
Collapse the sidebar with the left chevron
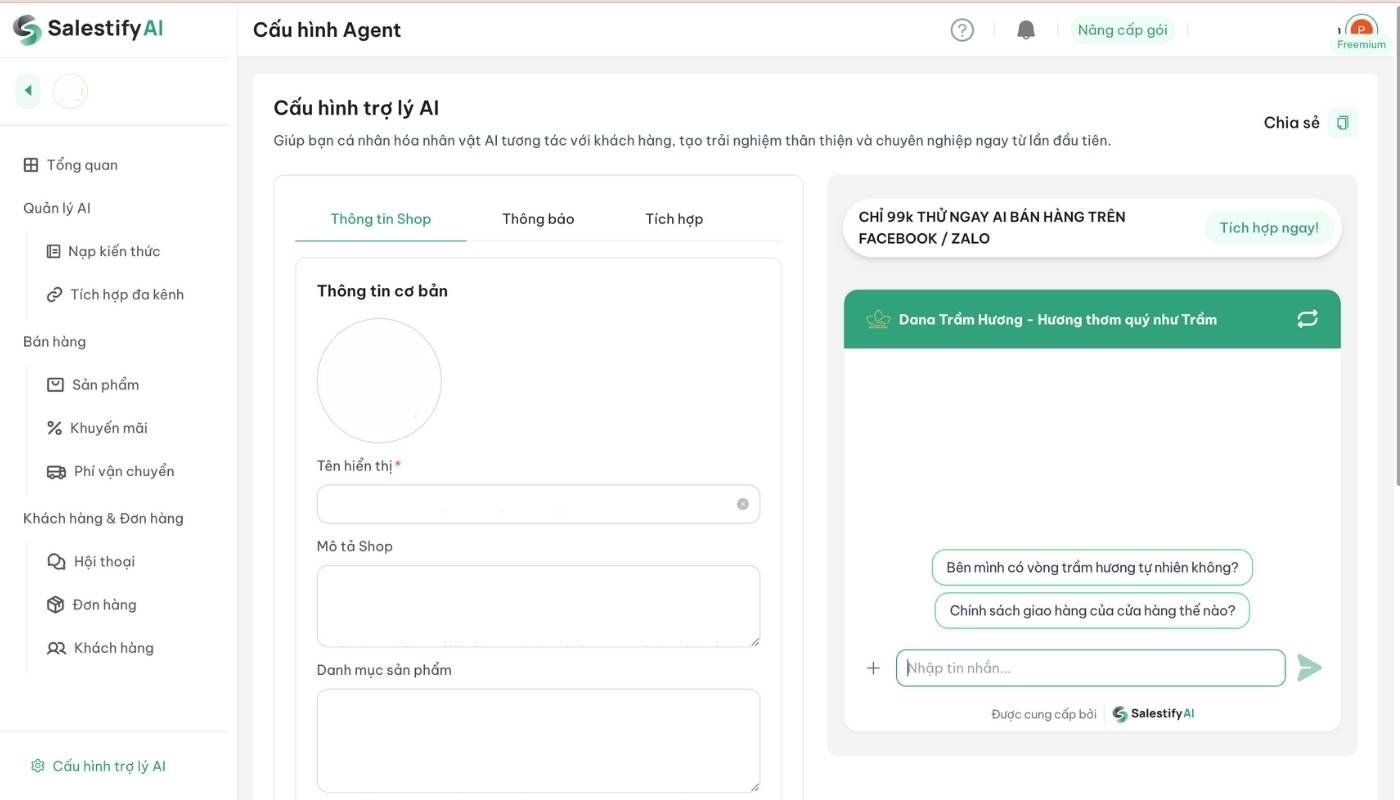[x=27, y=89]
